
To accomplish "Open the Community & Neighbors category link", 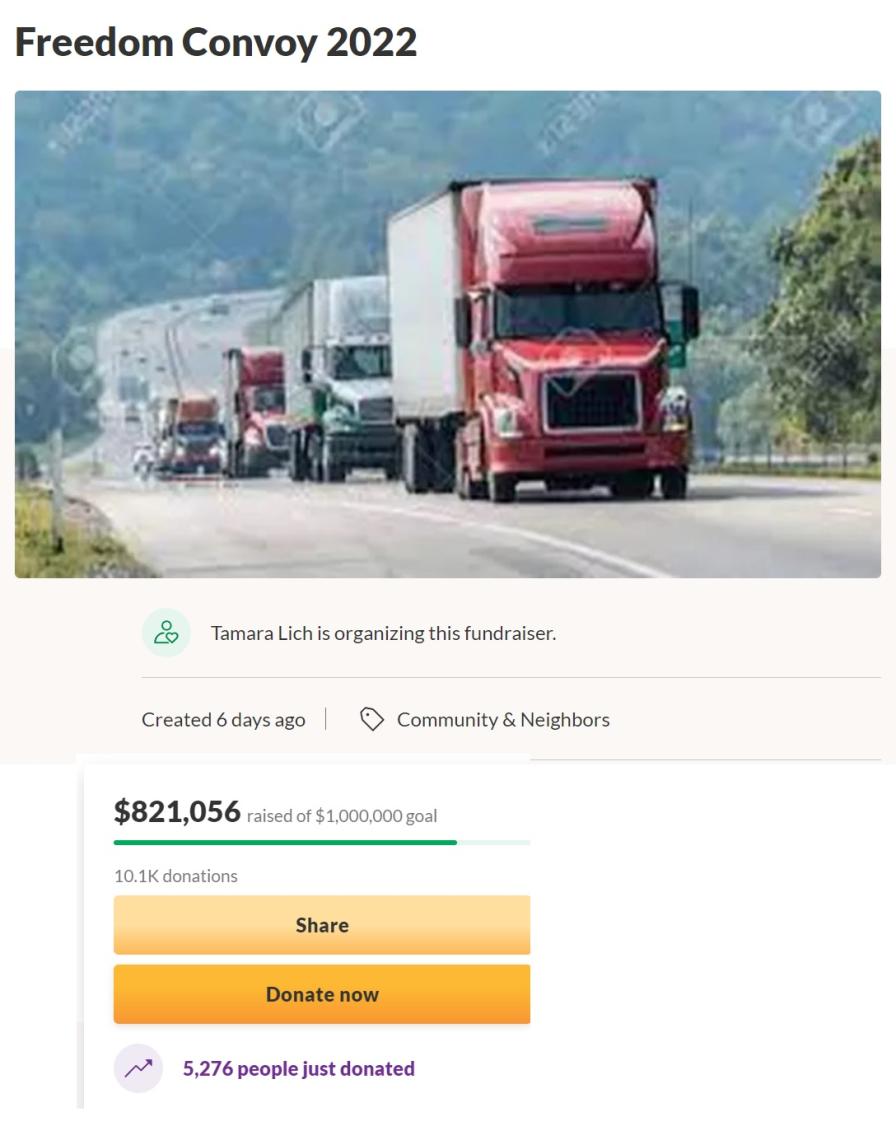I will (503, 720).
